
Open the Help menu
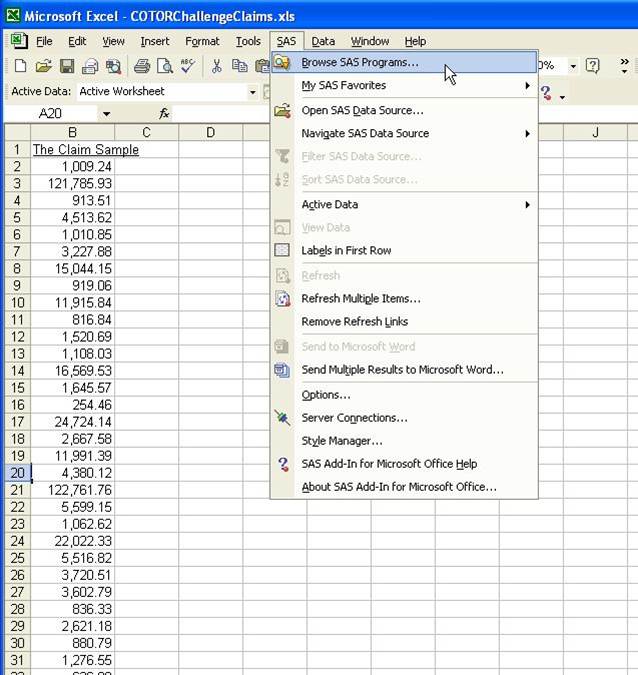point(415,41)
